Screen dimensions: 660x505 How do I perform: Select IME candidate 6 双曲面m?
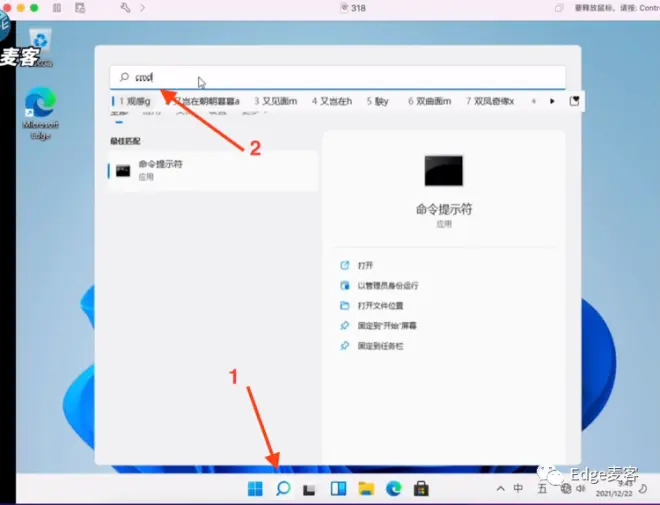[429, 101]
